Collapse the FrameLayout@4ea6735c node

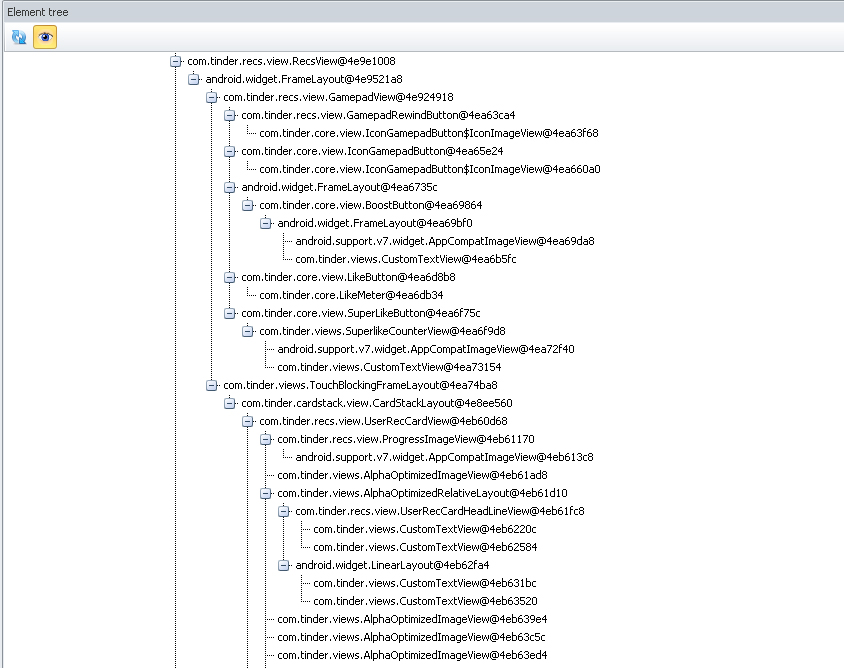tap(230, 187)
